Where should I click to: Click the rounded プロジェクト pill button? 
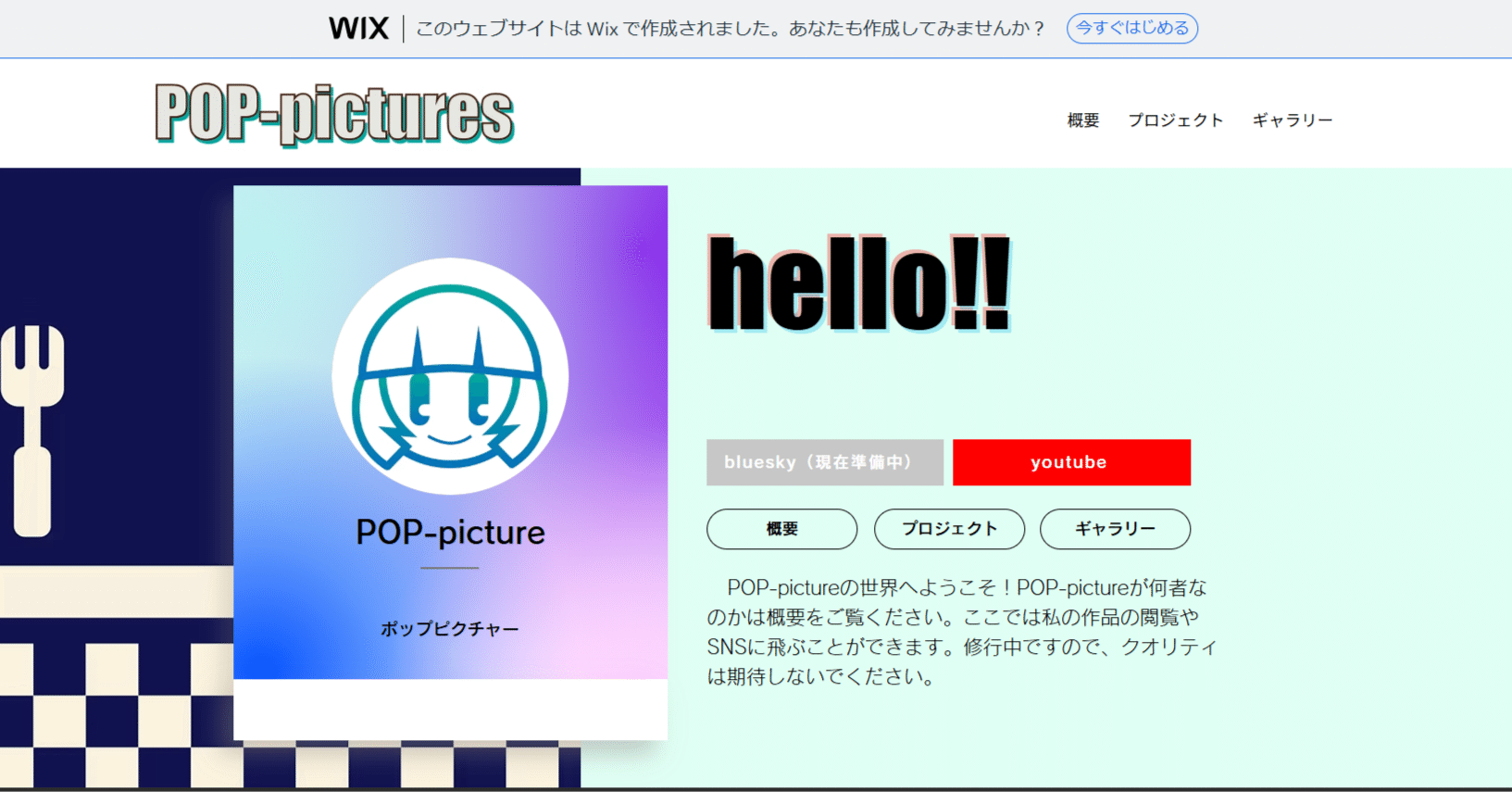click(x=949, y=529)
